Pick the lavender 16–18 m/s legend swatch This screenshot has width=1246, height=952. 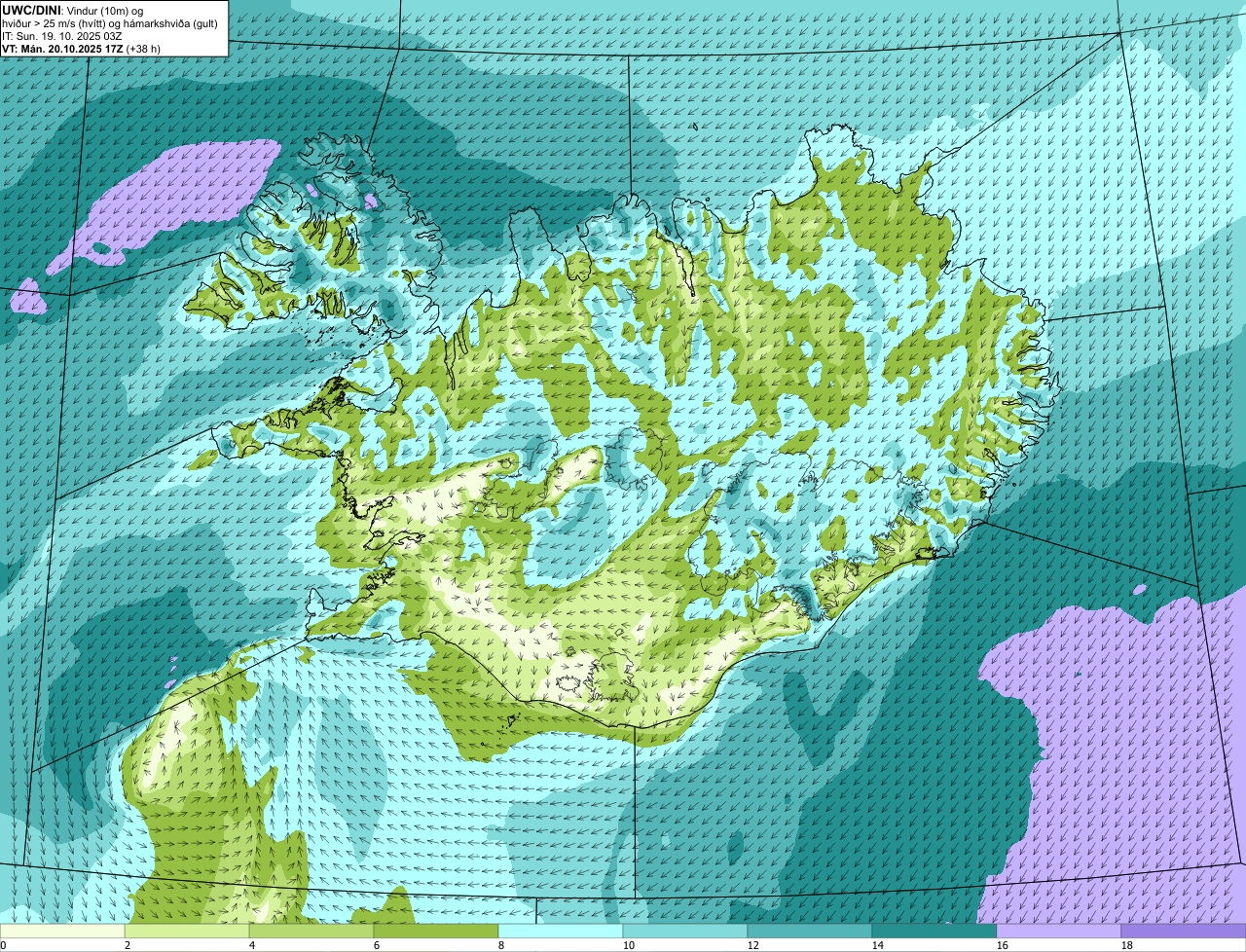(x=1059, y=932)
